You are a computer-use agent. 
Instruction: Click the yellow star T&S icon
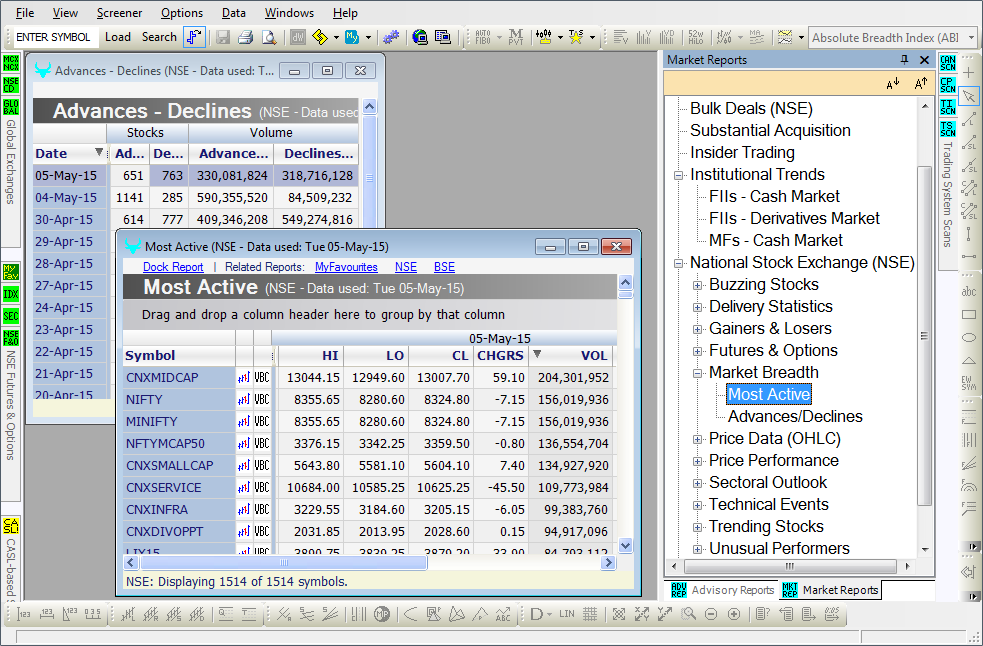pyautogui.click(x=576, y=38)
